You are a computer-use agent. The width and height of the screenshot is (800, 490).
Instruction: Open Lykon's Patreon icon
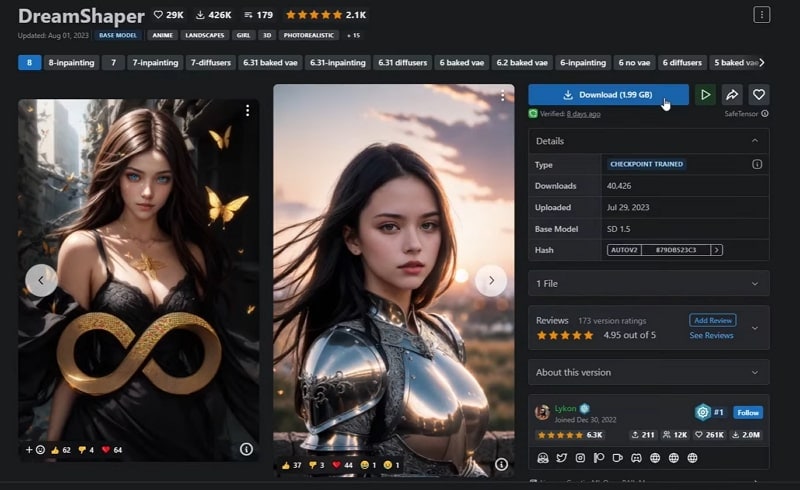coord(598,458)
